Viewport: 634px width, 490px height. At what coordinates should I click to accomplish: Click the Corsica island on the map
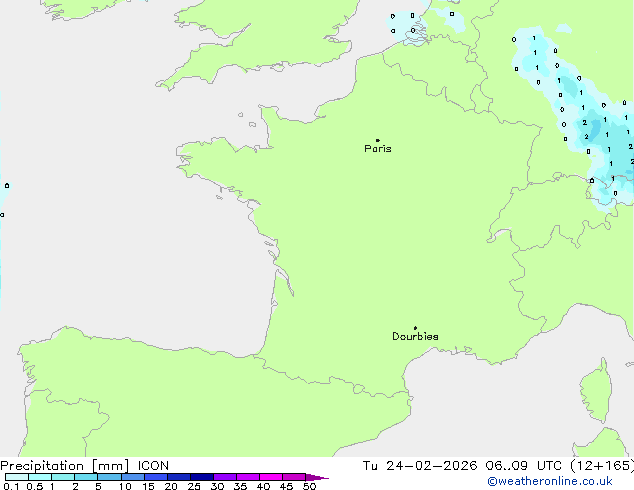click(596, 390)
